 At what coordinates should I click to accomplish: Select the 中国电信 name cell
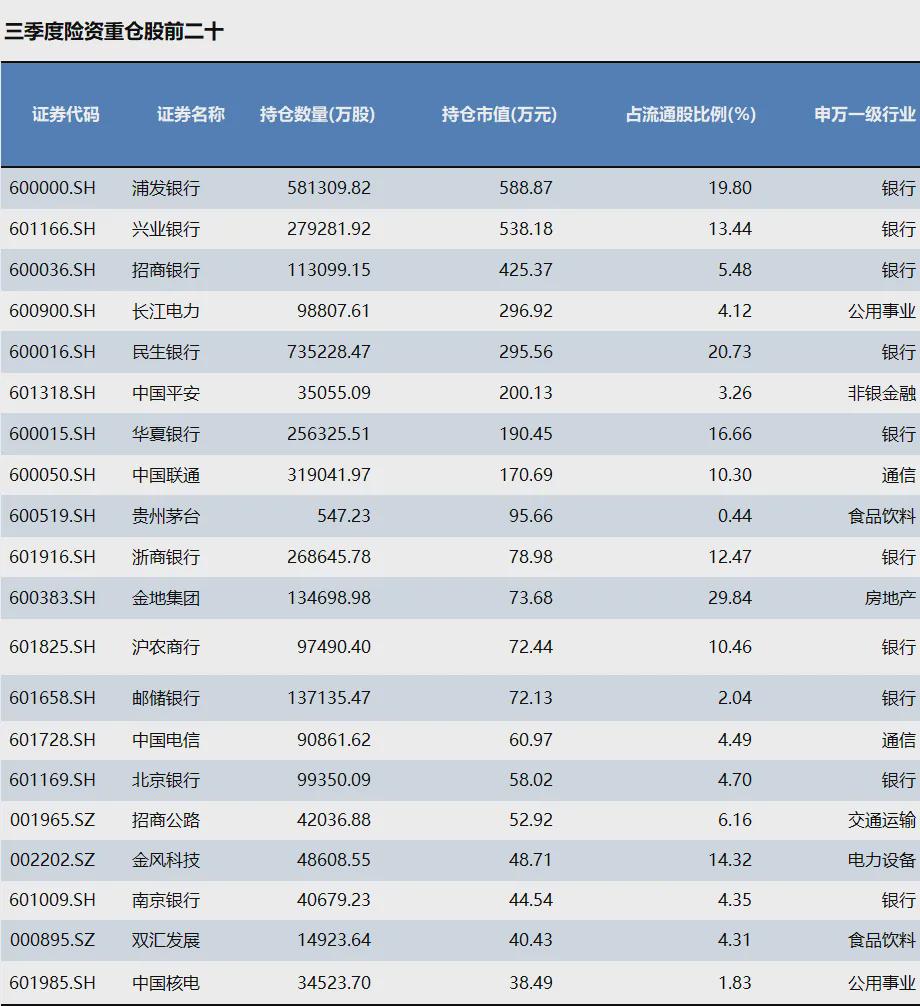[166, 740]
